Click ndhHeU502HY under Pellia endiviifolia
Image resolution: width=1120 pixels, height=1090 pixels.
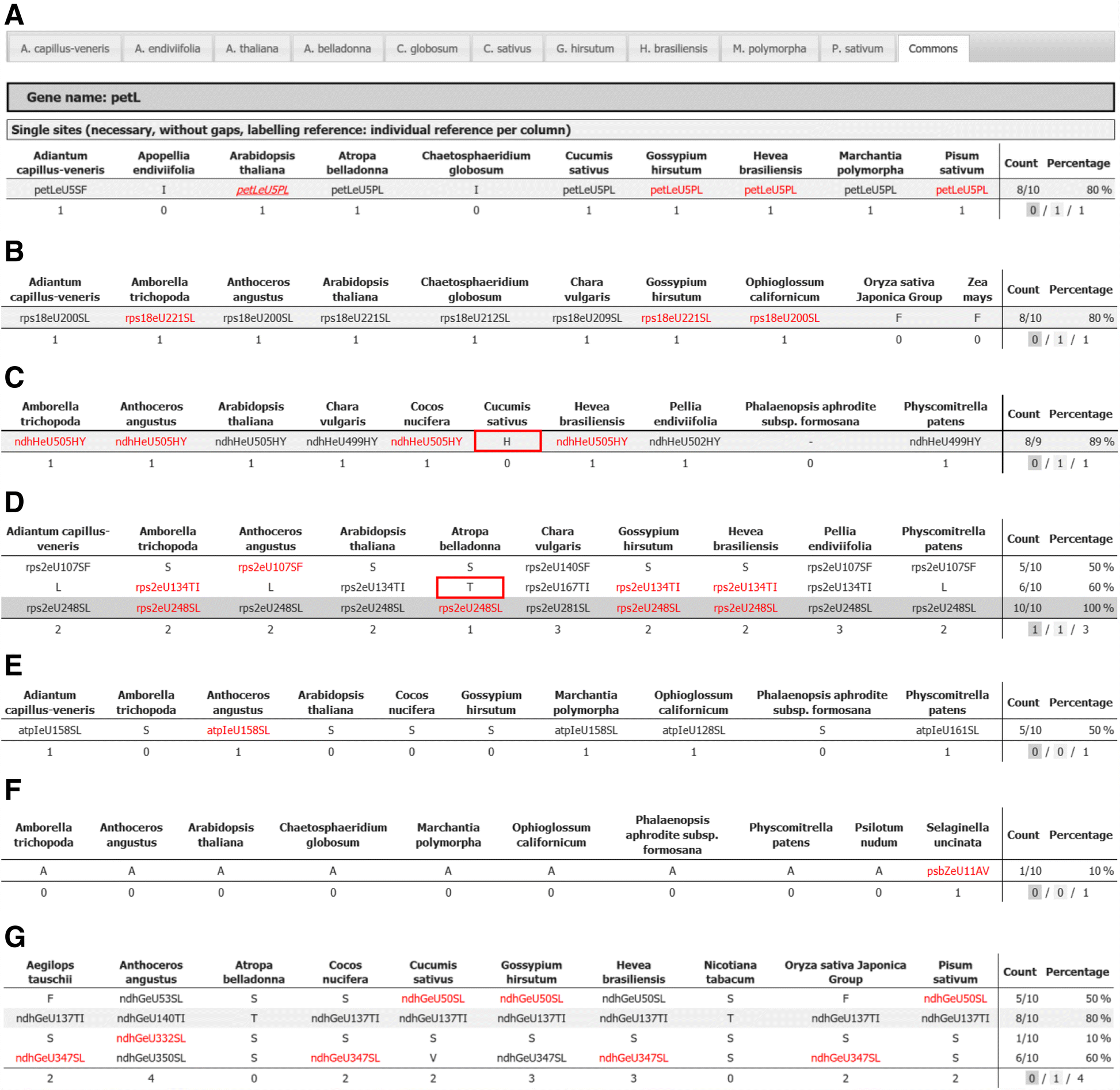click(x=685, y=441)
